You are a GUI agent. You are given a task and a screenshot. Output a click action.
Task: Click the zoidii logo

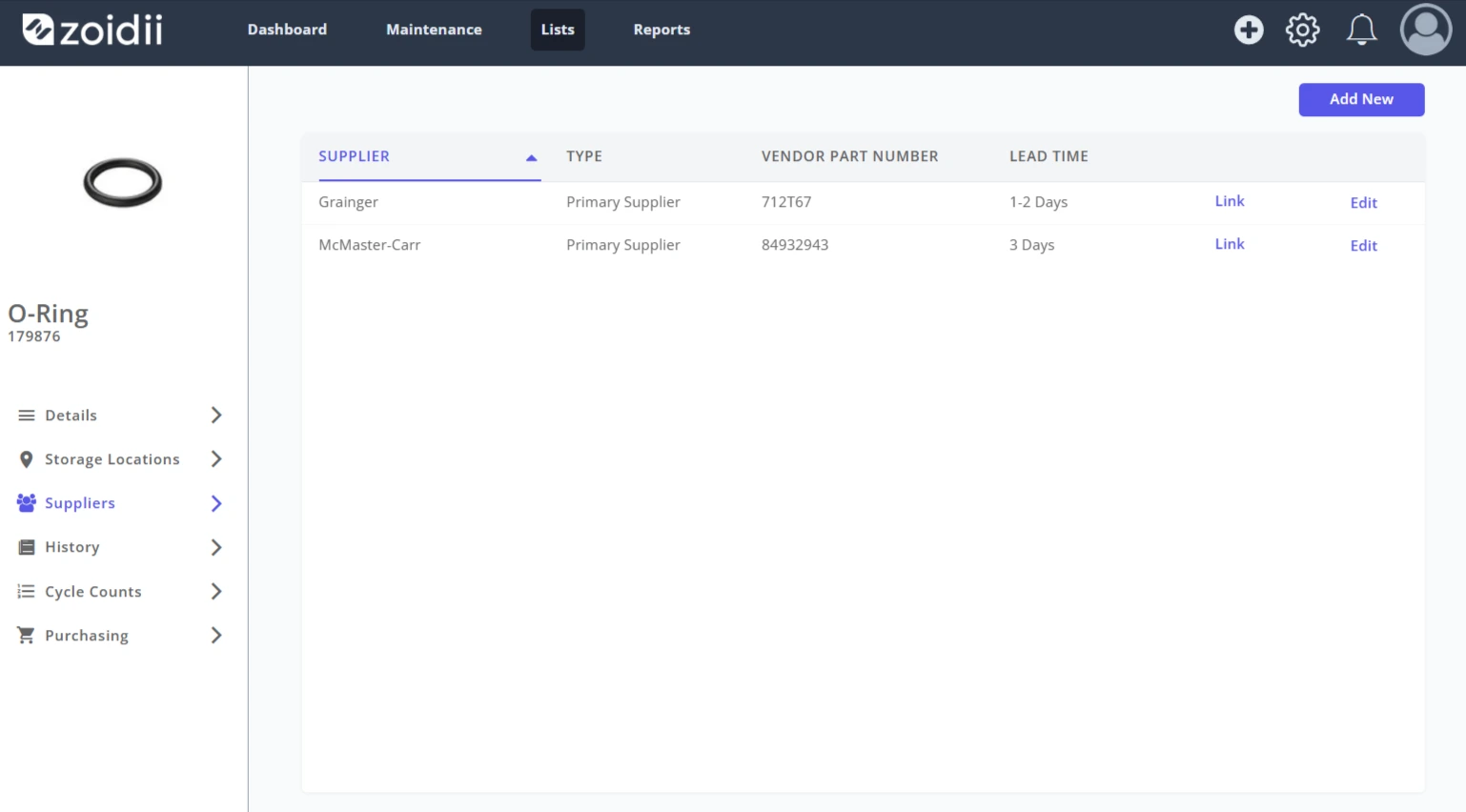(x=92, y=30)
